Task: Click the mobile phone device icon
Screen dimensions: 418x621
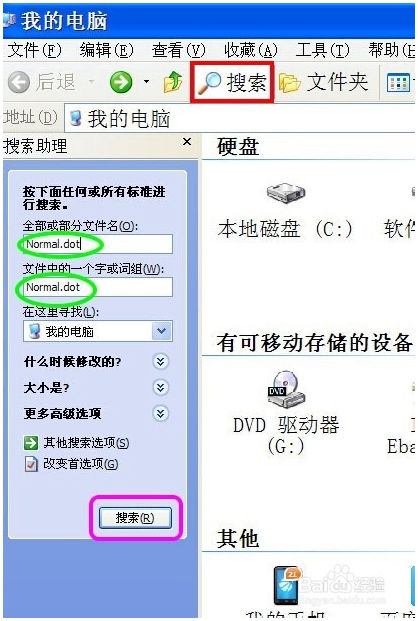Action: (x=288, y=585)
